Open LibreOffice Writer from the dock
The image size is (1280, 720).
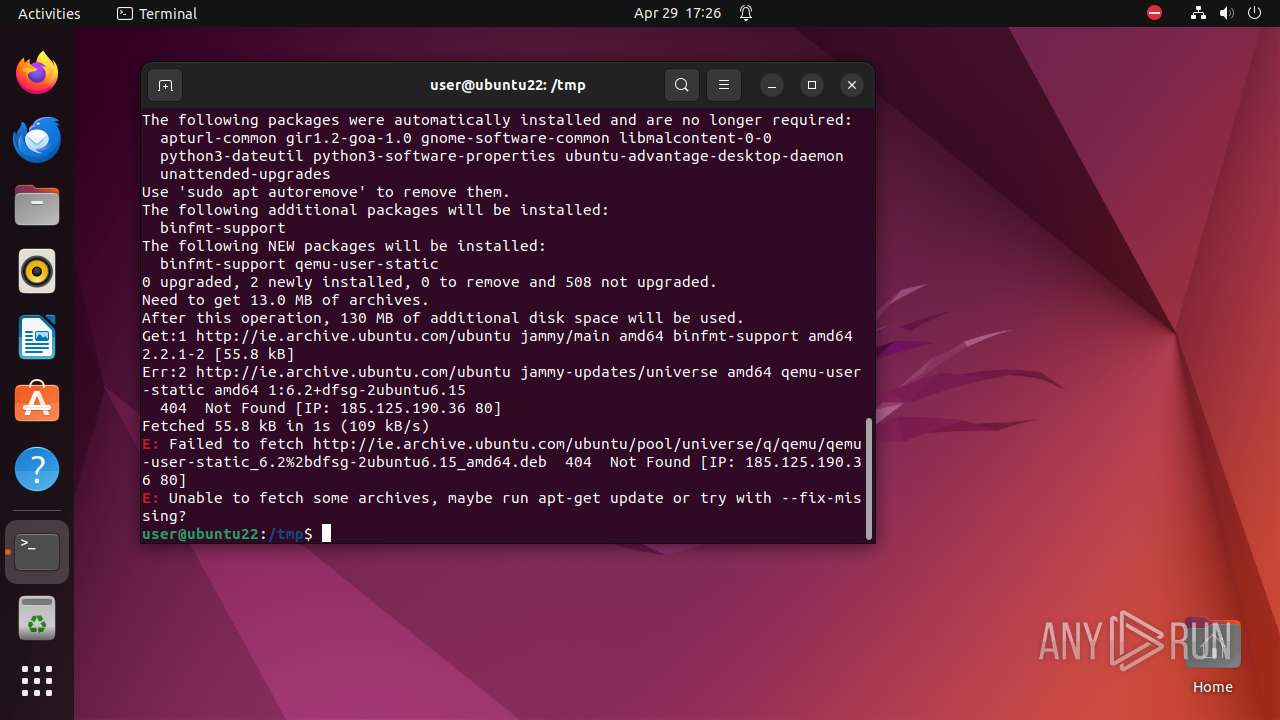tap(37, 337)
